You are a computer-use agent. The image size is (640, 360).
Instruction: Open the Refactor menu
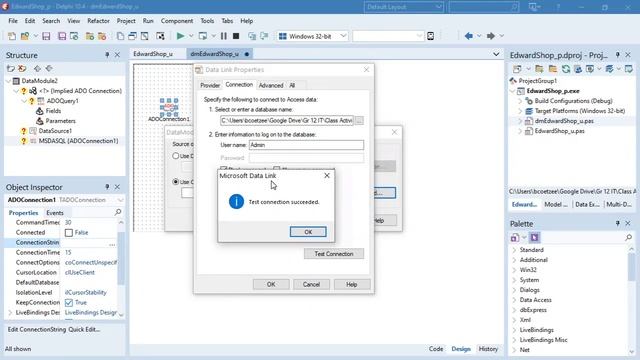(x=98, y=21)
